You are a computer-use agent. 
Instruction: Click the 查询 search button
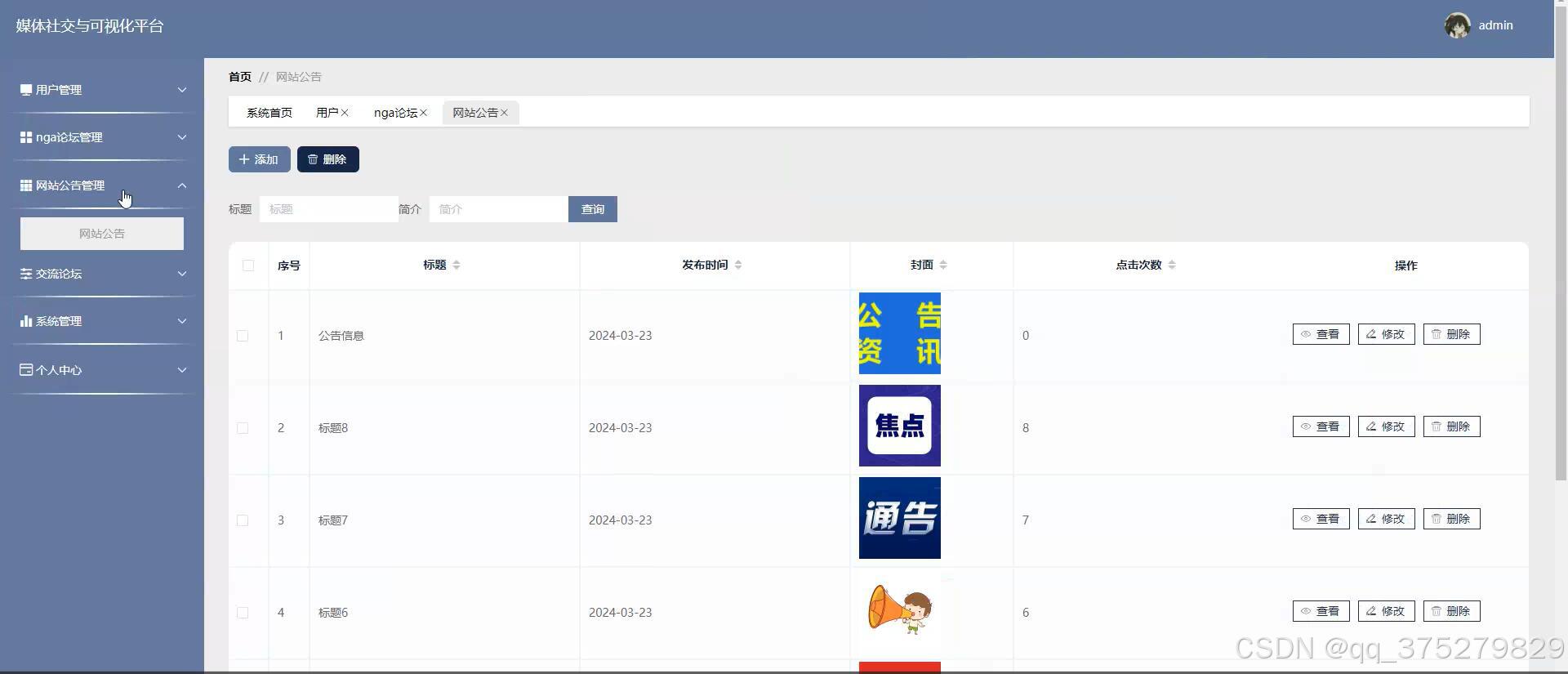(593, 209)
